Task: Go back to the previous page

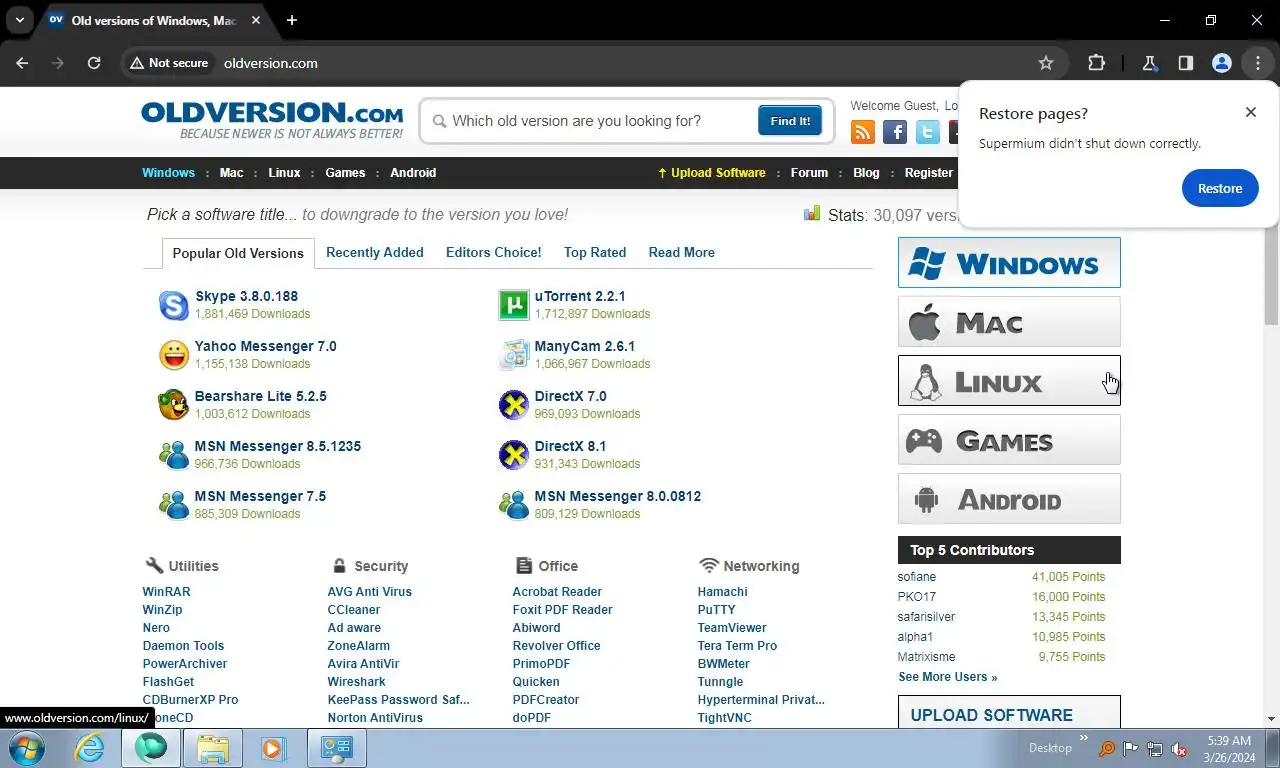Action: (22, 63)
